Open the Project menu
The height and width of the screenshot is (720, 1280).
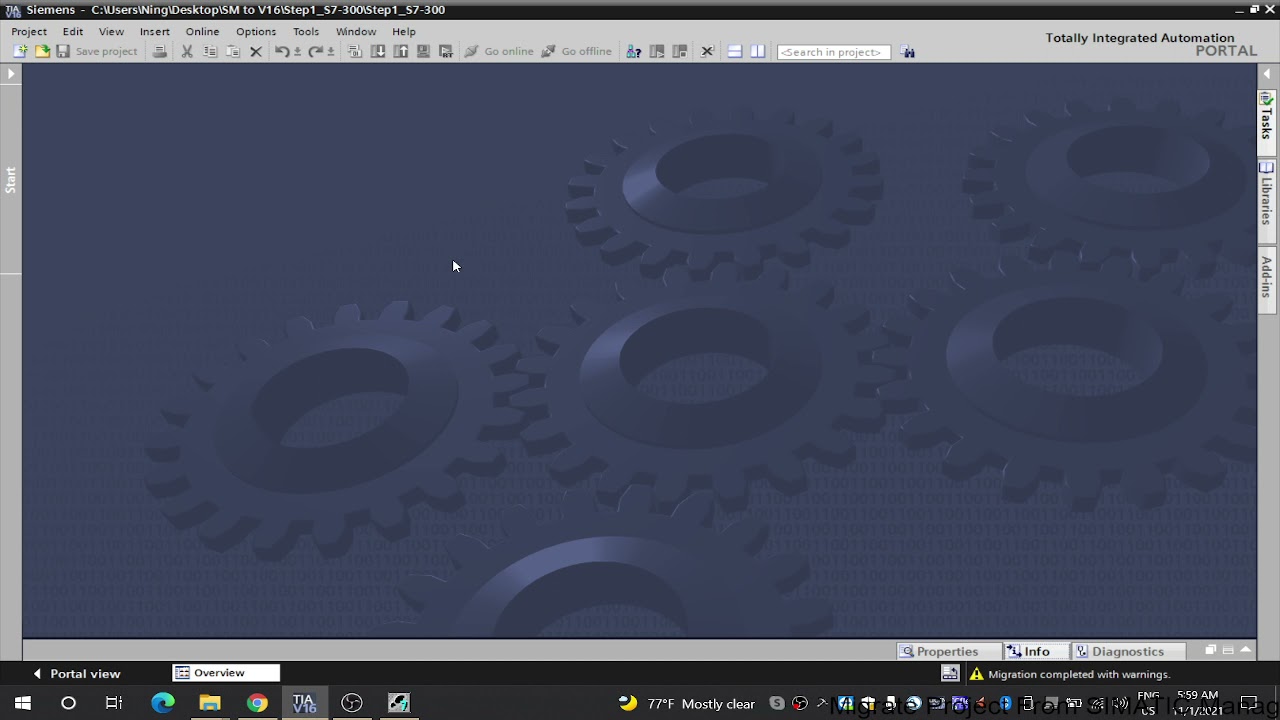point(29,31)
